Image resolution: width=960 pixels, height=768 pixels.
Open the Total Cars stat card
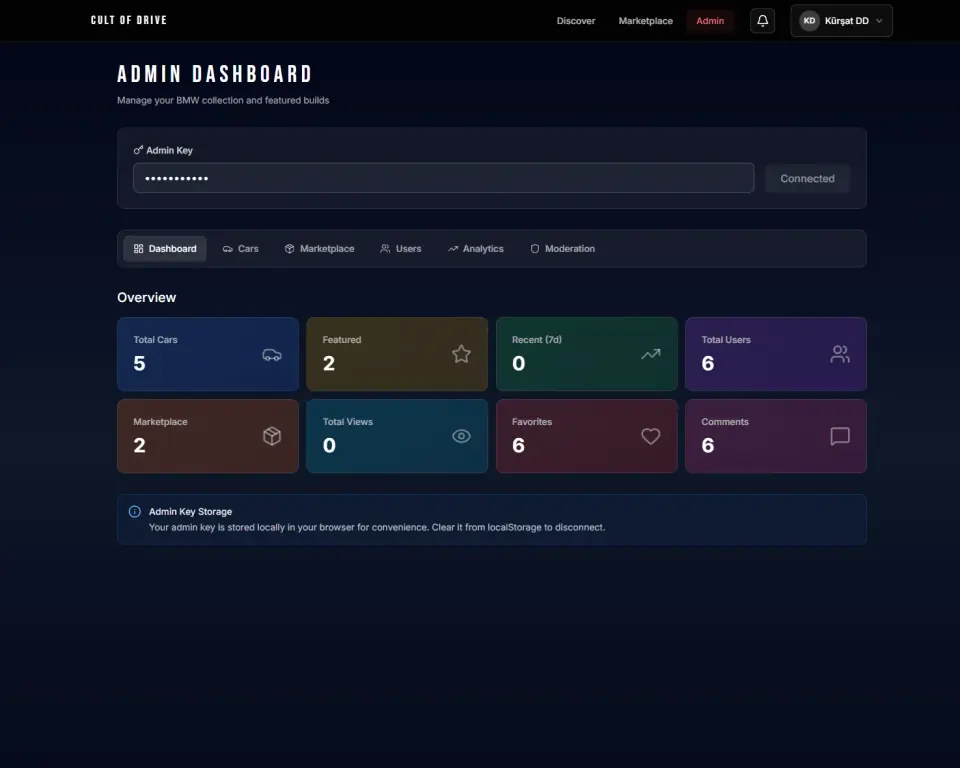click(208, 354)
